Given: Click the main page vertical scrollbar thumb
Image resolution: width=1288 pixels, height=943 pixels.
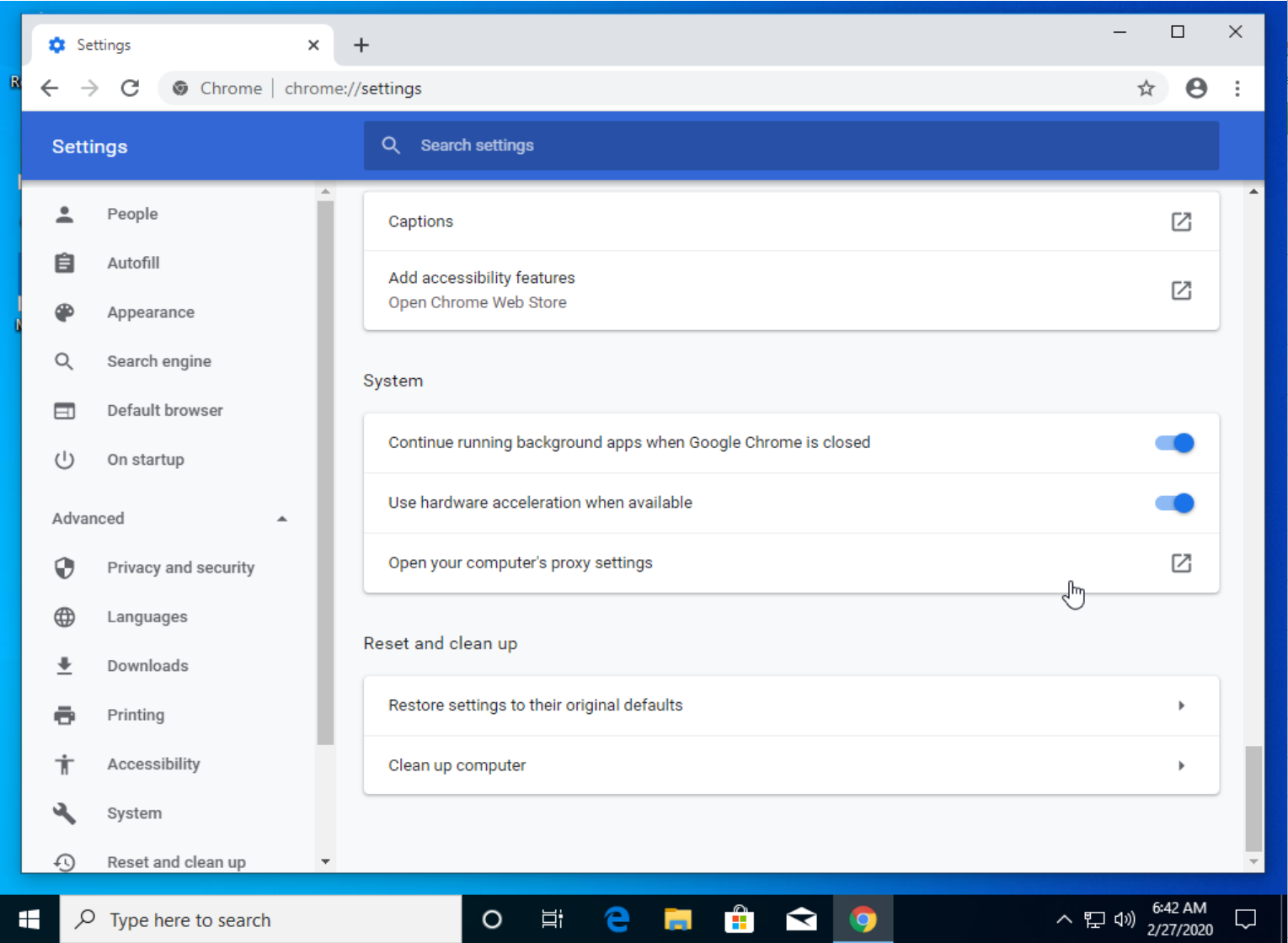Looking at the screenshot, I should [x=1253, y=798].
